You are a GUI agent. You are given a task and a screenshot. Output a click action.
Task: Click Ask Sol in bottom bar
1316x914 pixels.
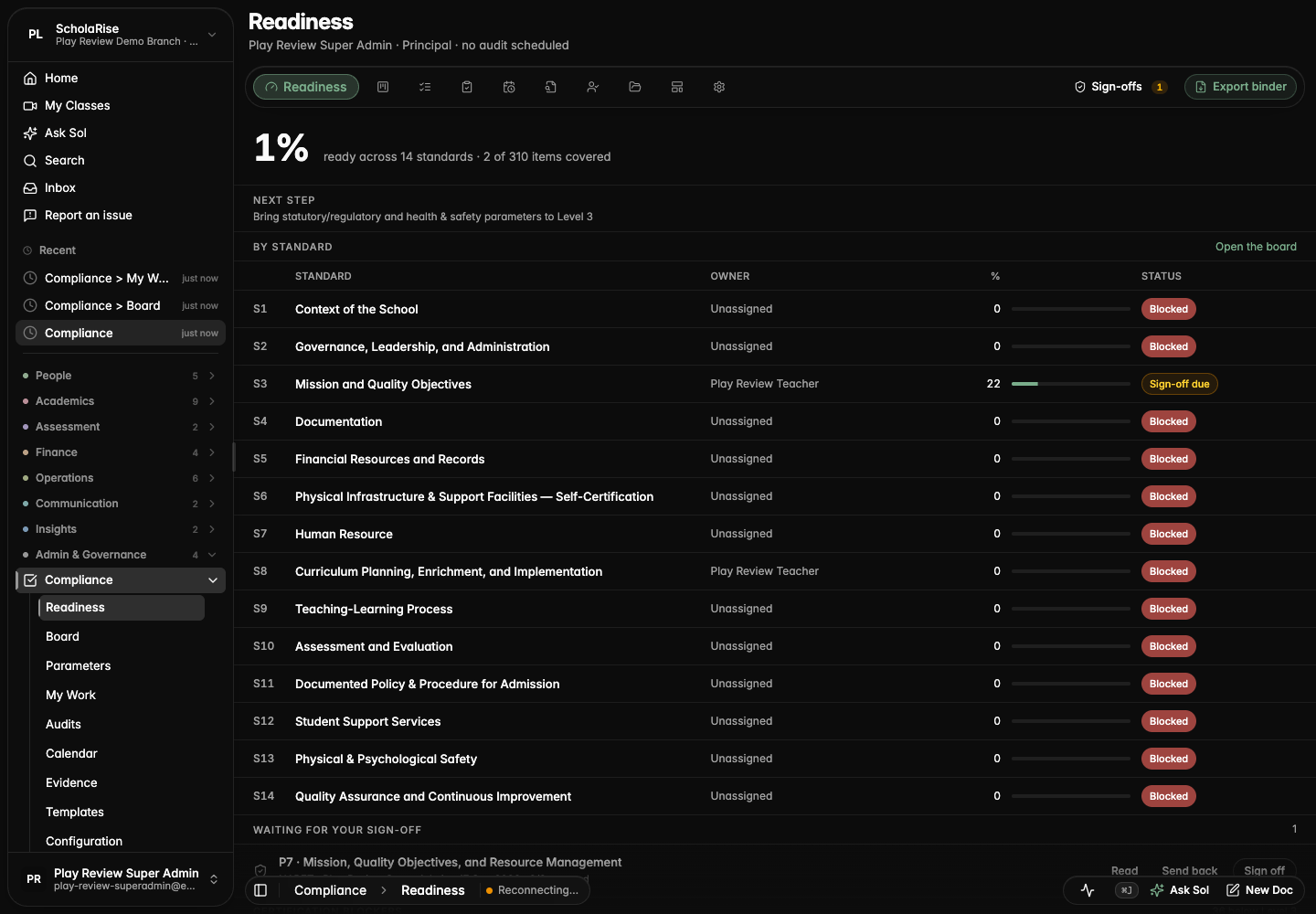(1180, 890)
